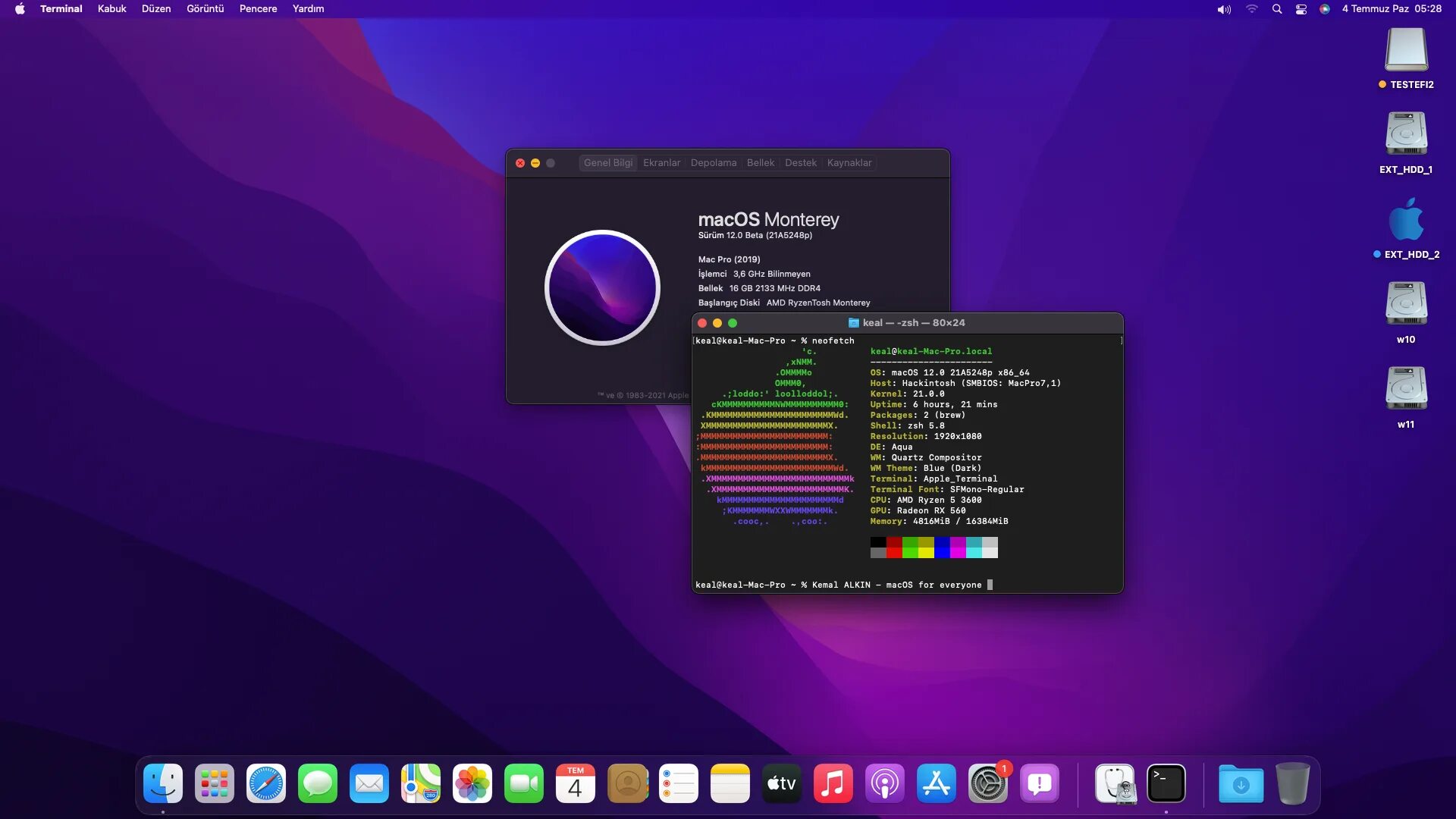
Task: Open FaceTime from the Dock
Action: coord(524,783)
